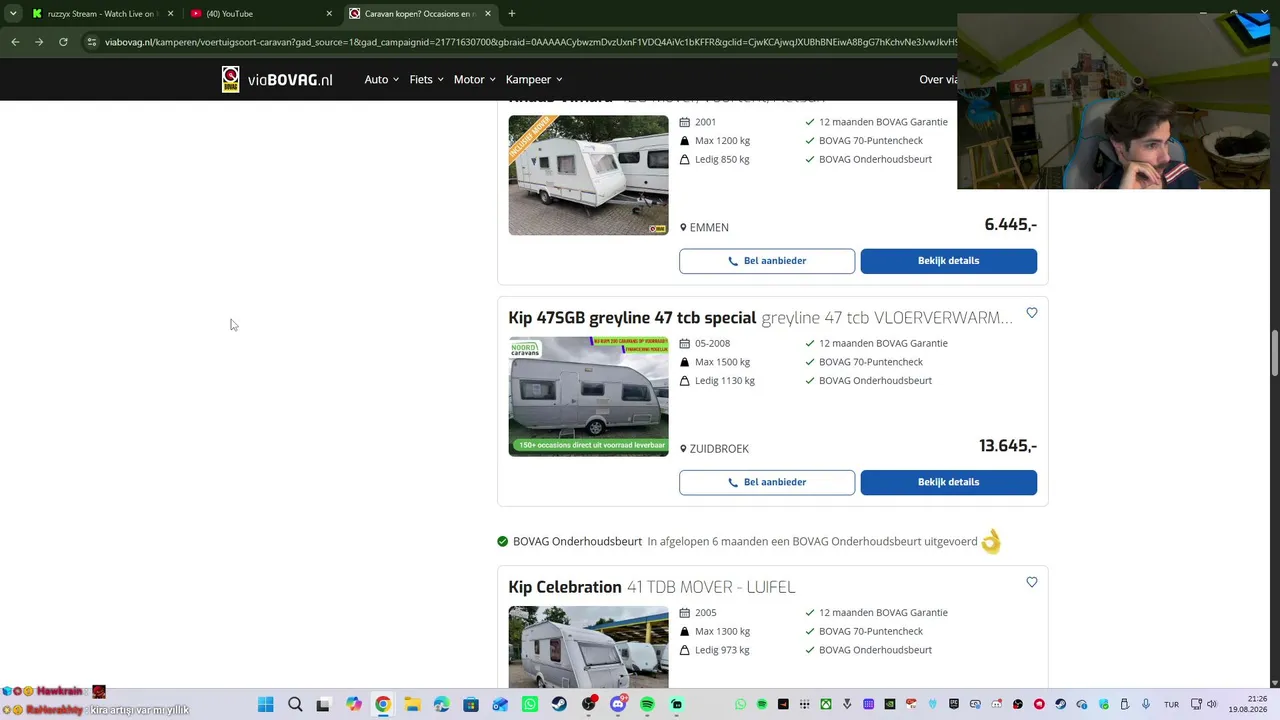Open the Emmen caravan photo

pos(588,175)
